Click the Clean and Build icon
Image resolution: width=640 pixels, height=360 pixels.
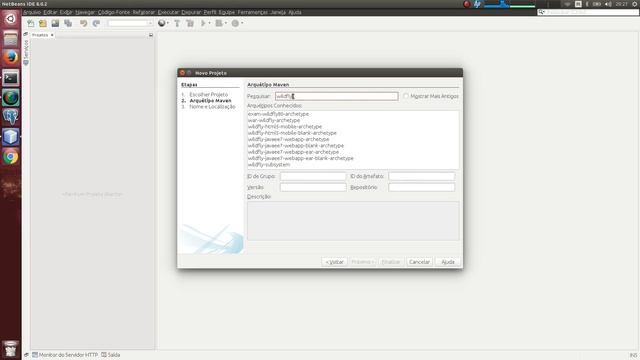(190, 23)
